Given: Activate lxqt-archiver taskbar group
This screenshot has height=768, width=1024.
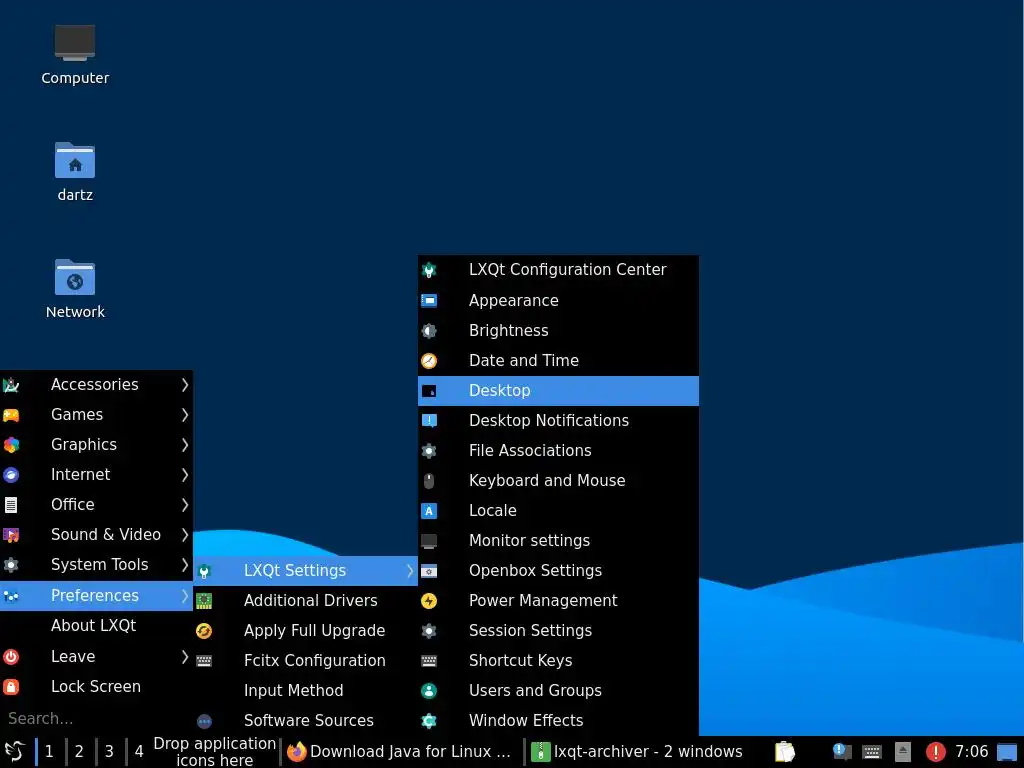Looking at the screenshot, I should coord(637,752).
